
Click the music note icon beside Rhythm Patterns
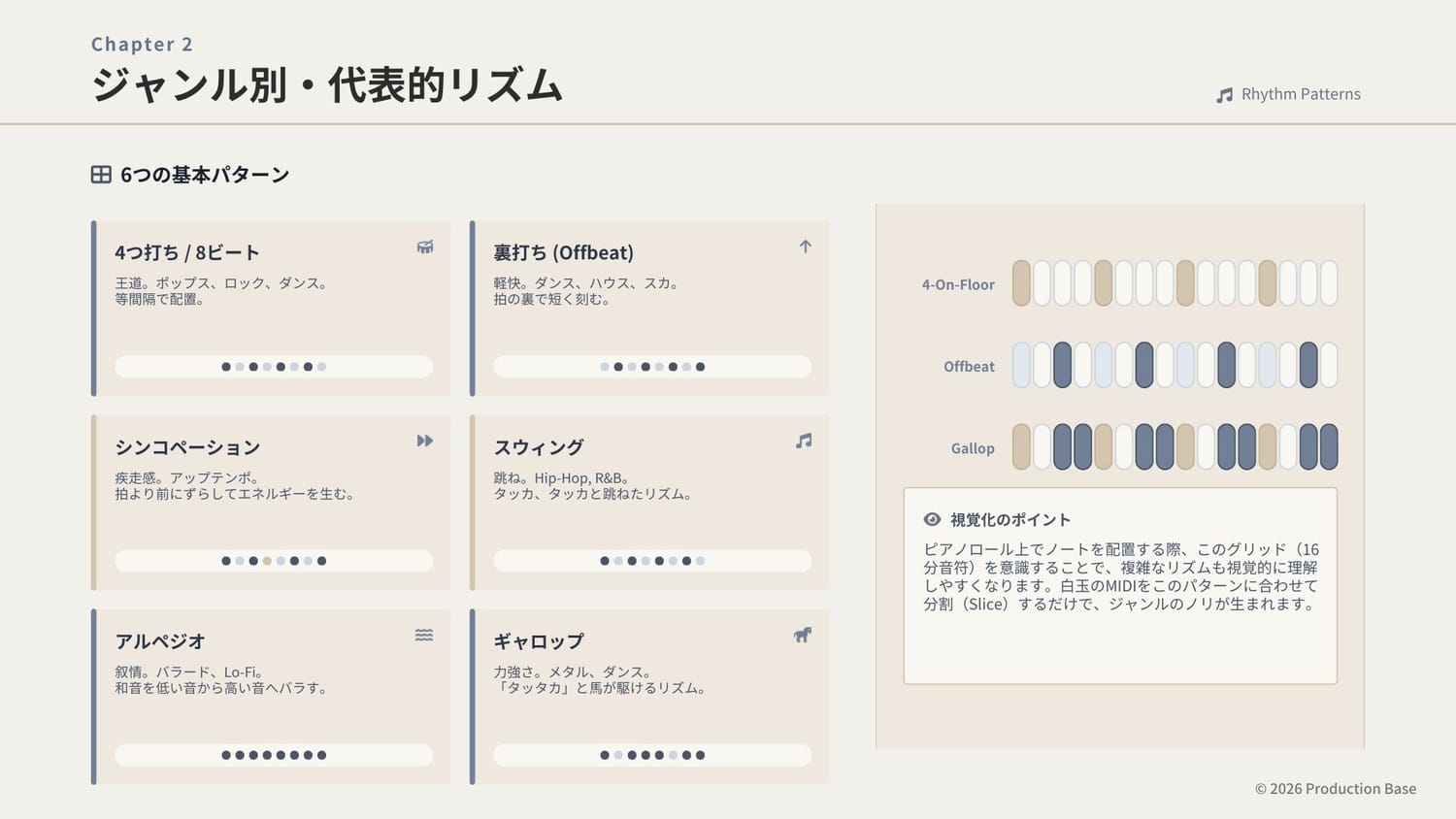[x=1225, y=95]
